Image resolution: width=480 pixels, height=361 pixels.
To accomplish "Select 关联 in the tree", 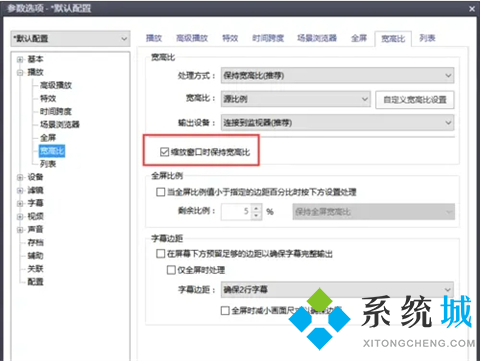I will pyautogui.click(x=35, y=269).
